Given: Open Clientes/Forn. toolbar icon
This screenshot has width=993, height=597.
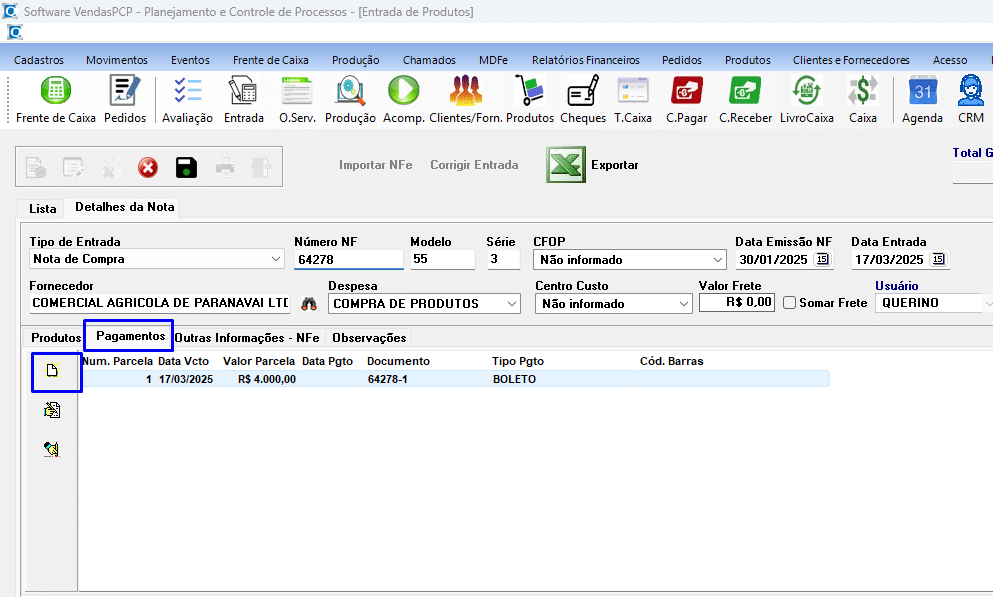Looking at the screenshot, I should click(x=465, y=92).
